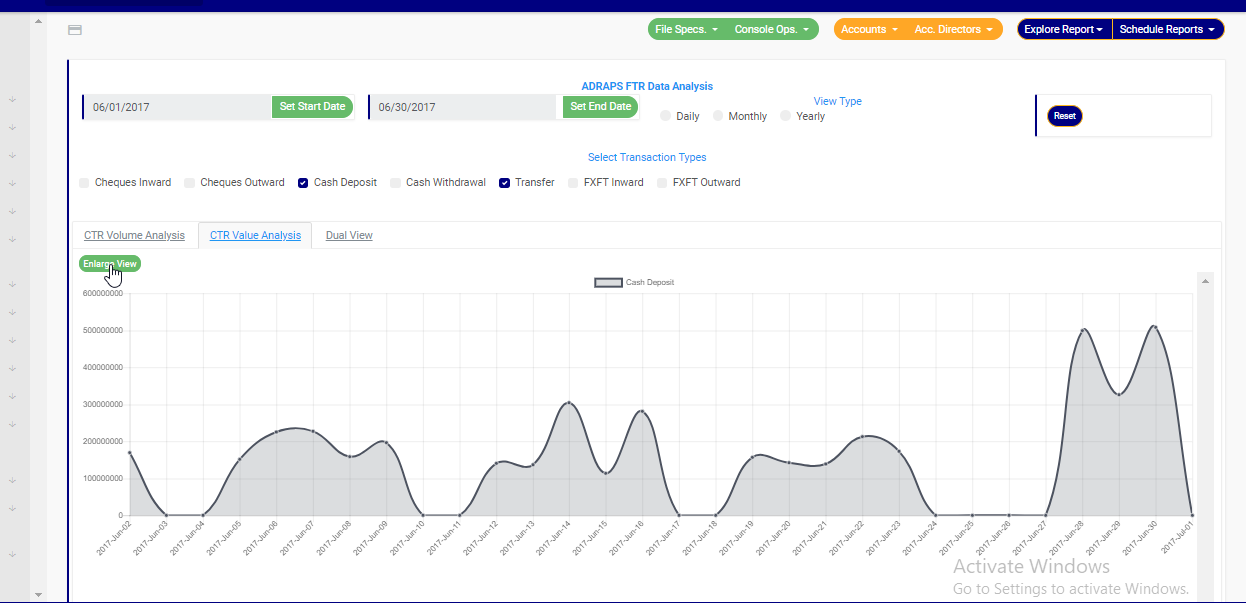The width and height of the screenshot is (1246, 603).
Task: Open the Explore Report dropdown
Action: (1063, 30)
